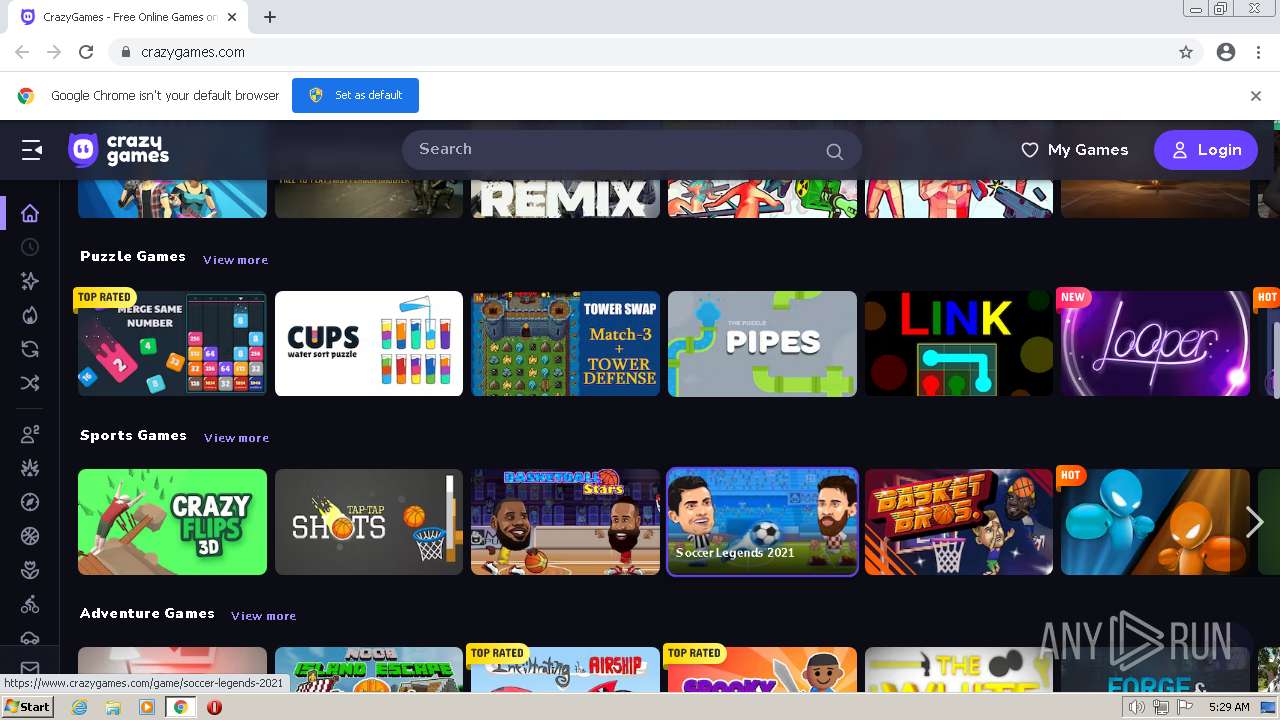Open Adventure games compass icon
This screenshot has width=1280, height=720.
30,502
